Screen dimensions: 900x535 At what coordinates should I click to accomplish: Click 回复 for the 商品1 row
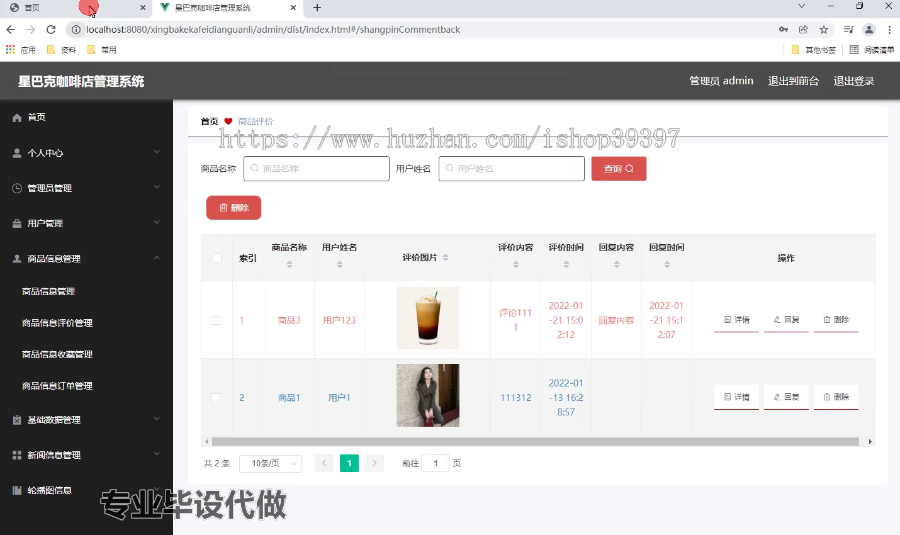[786, 397]
